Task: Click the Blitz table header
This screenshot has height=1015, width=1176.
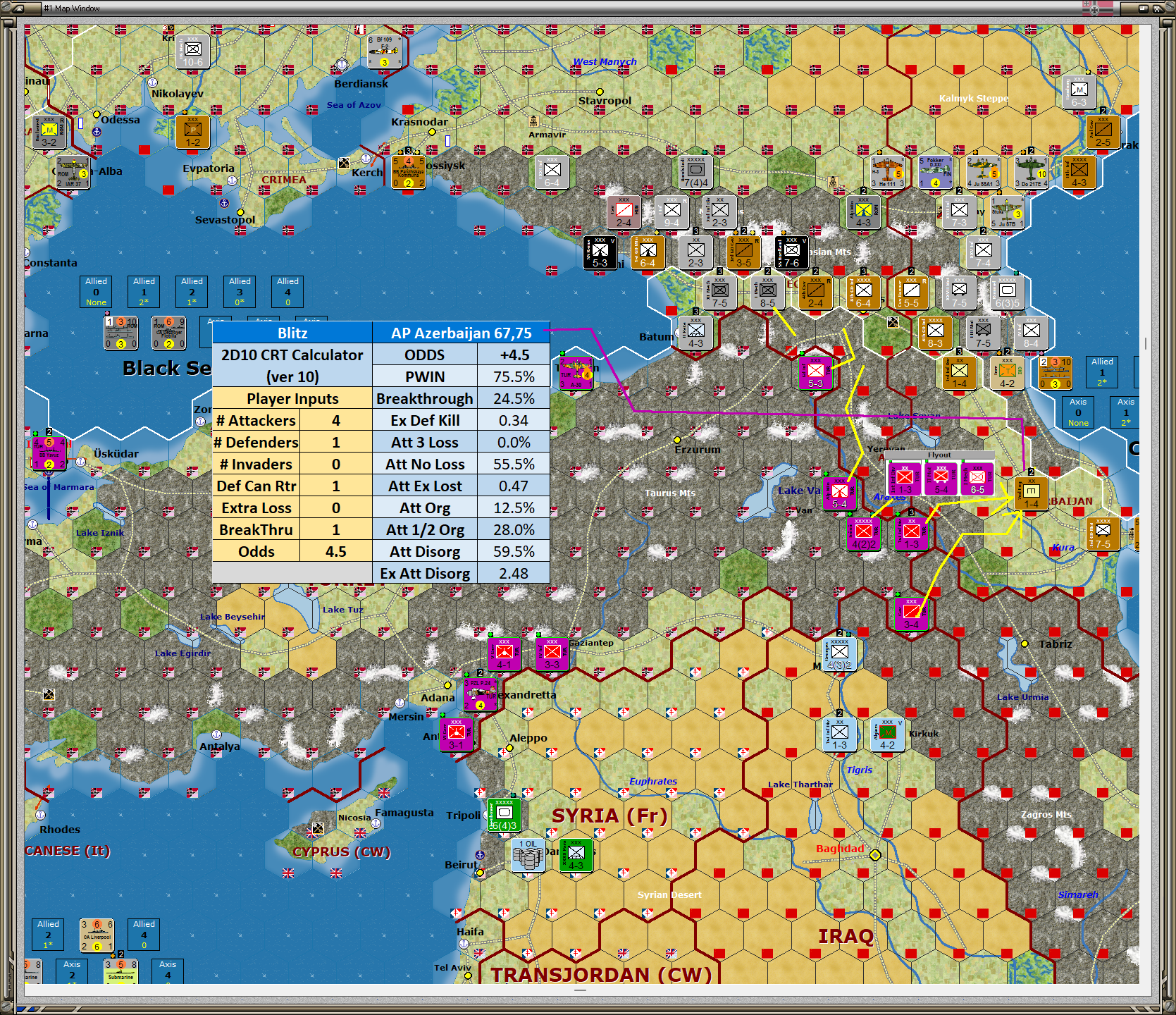Action: click(292, 333)
